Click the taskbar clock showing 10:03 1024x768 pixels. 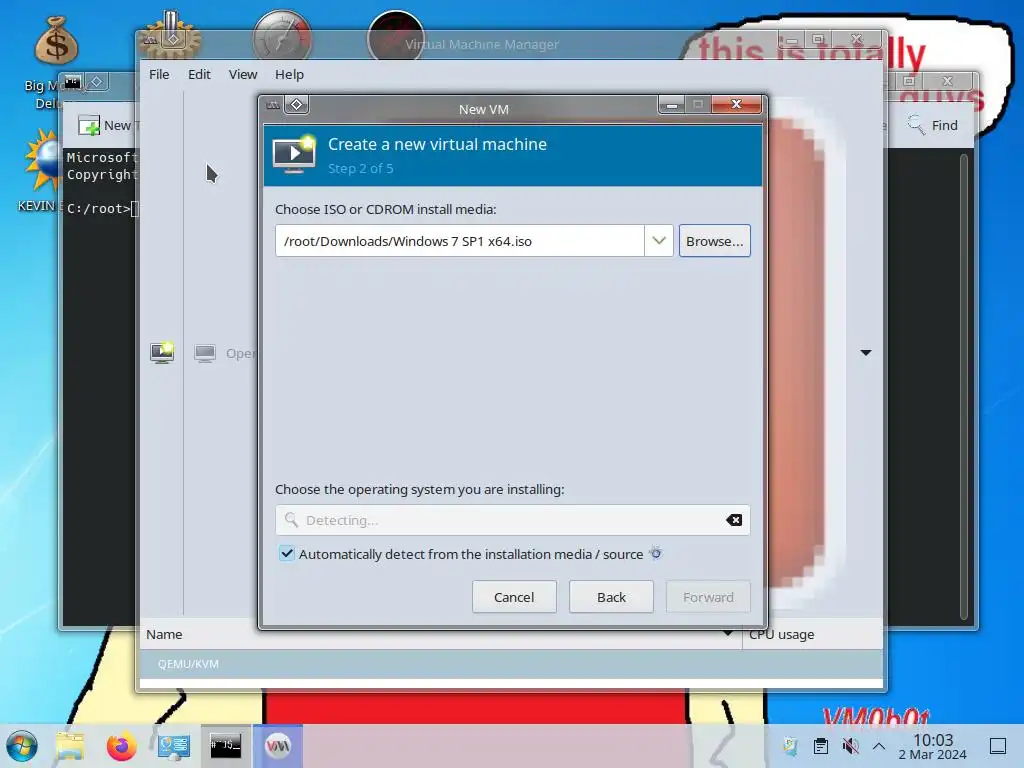coord(933,746)
